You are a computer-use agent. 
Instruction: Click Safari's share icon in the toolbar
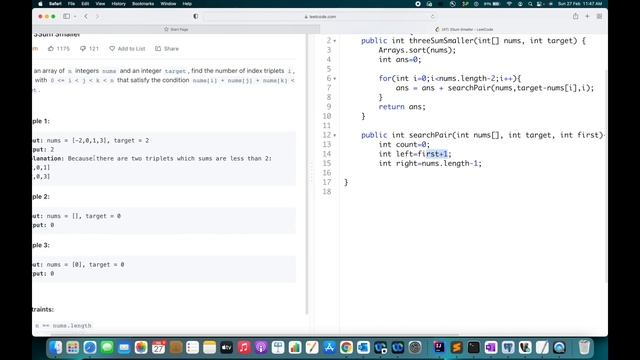click(576, 16)
